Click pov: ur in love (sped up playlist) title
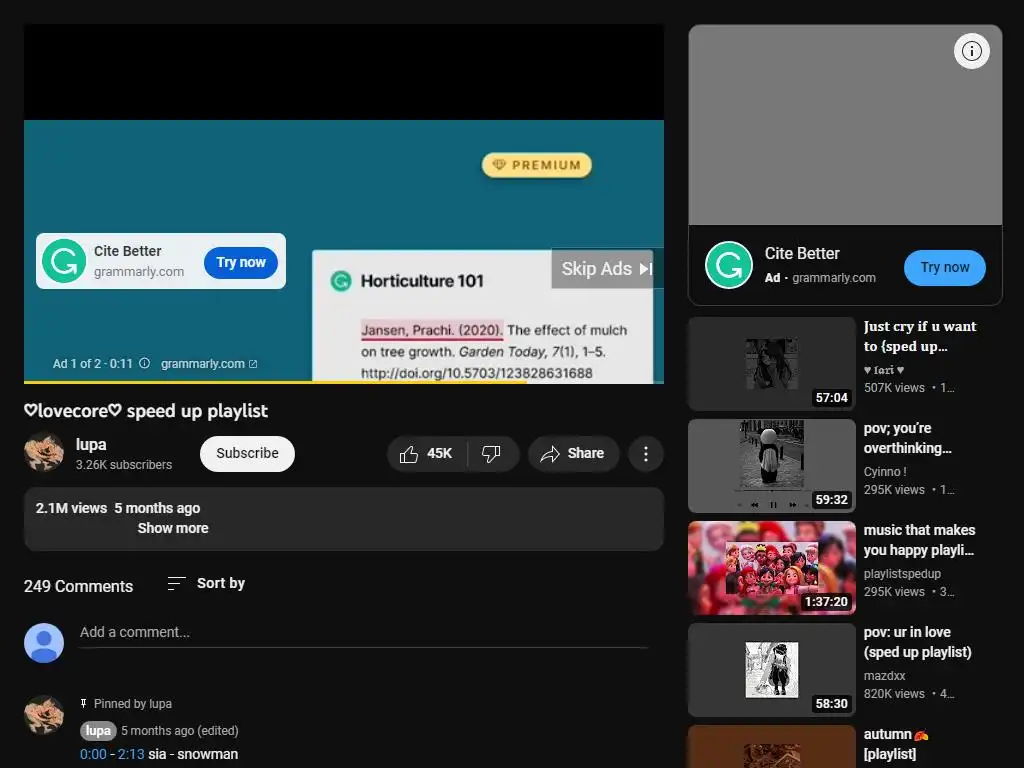Viewport: 1024px width, 768px height. [x=918, y=642]
